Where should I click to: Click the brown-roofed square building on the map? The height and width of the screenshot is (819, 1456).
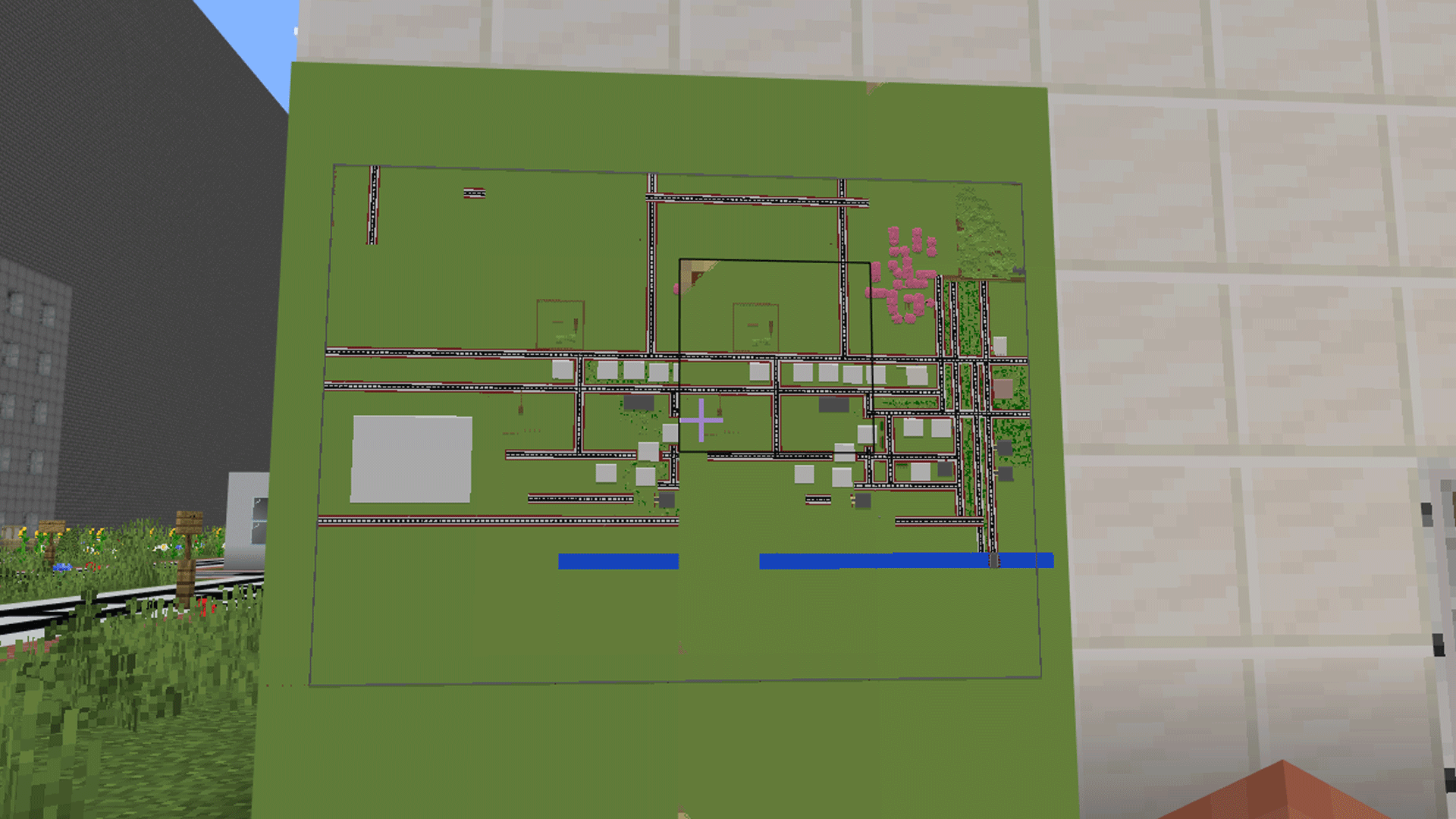click(1003, 389)
